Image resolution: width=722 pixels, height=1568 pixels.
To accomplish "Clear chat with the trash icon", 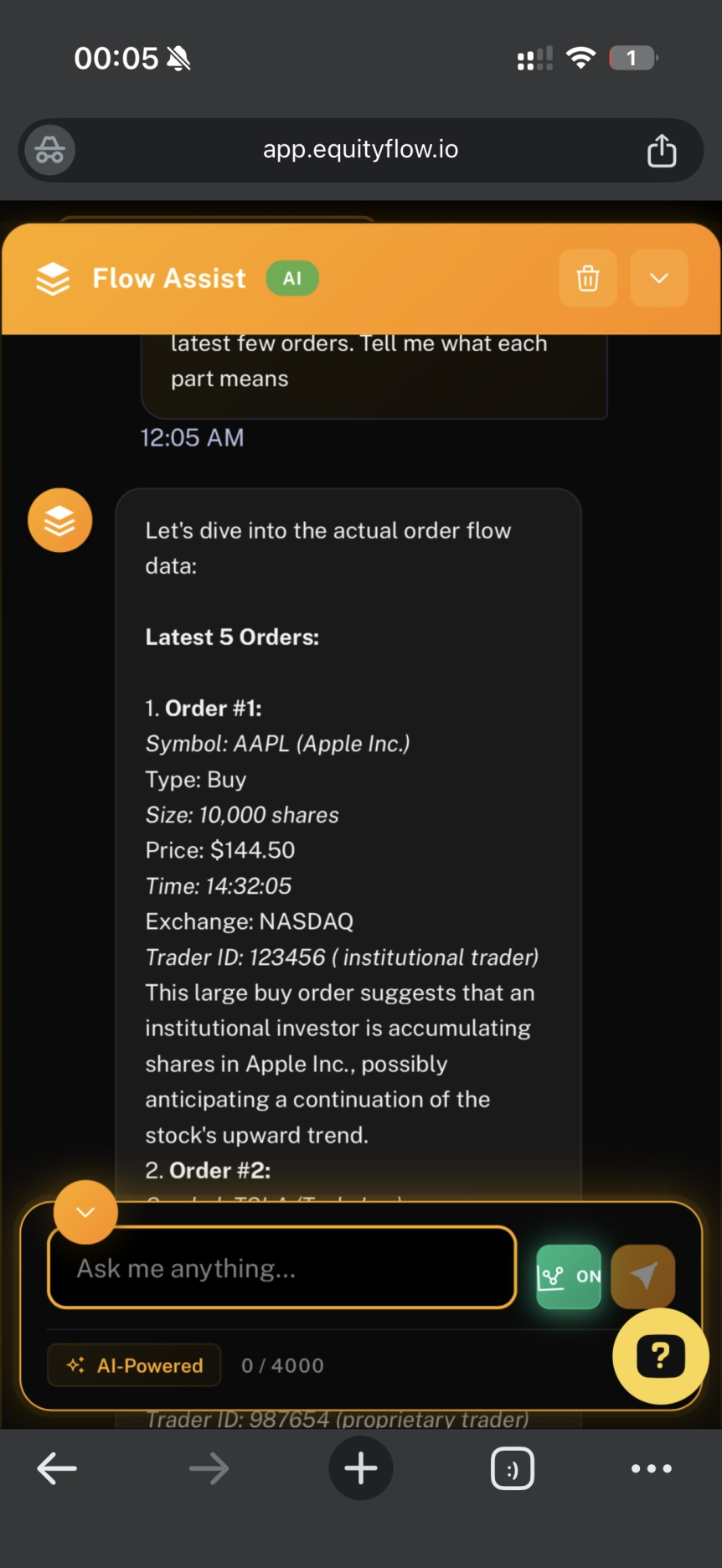I will (x=588, y=278).
